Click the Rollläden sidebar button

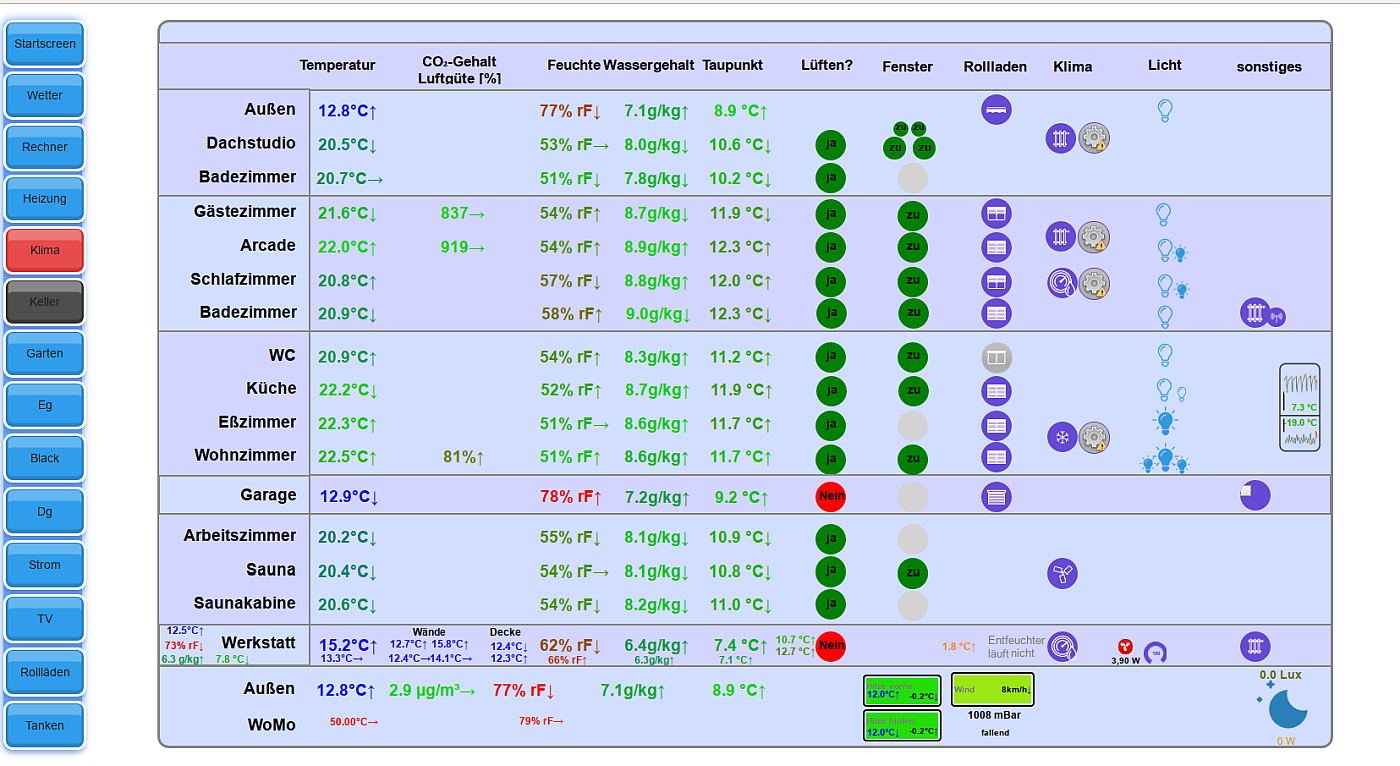point(45,672)
